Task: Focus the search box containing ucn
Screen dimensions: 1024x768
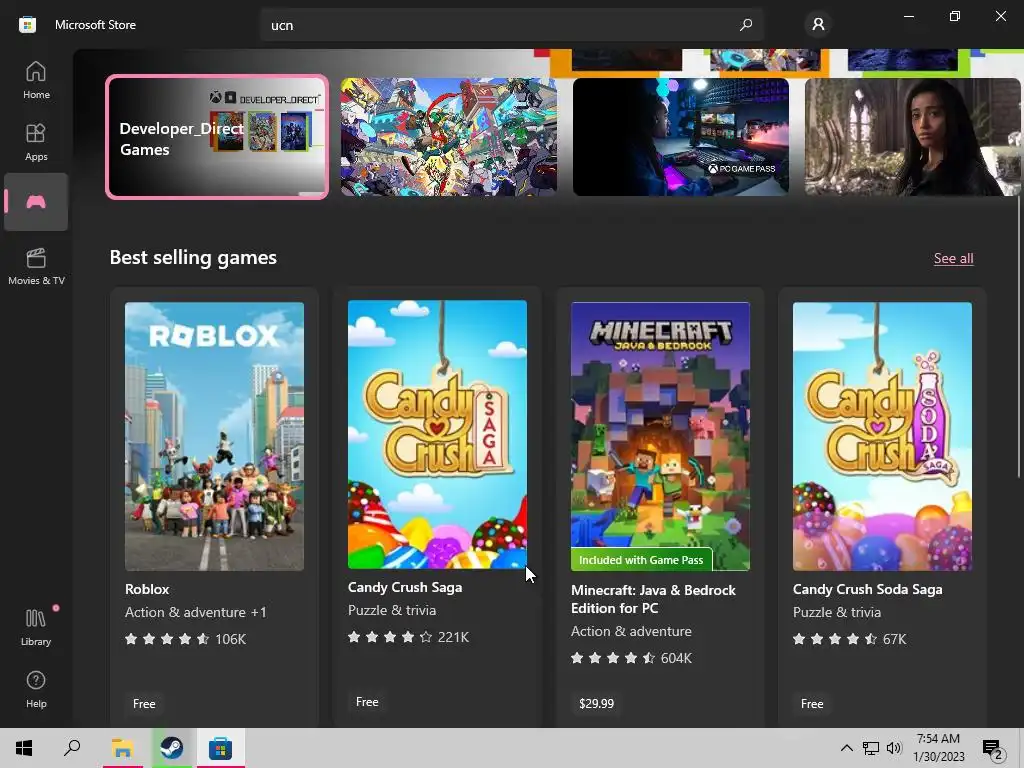Action: [x=511, y=25]
